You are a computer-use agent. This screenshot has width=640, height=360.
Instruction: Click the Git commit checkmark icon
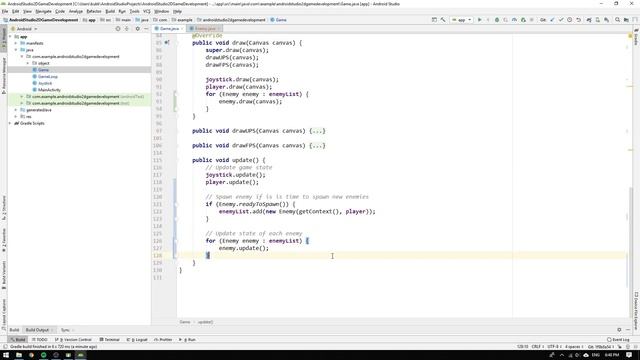click(x=561, y=20)
